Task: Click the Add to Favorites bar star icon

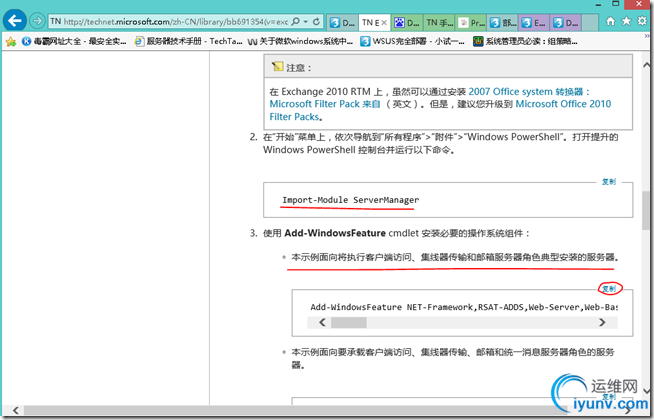Action: 11,41
